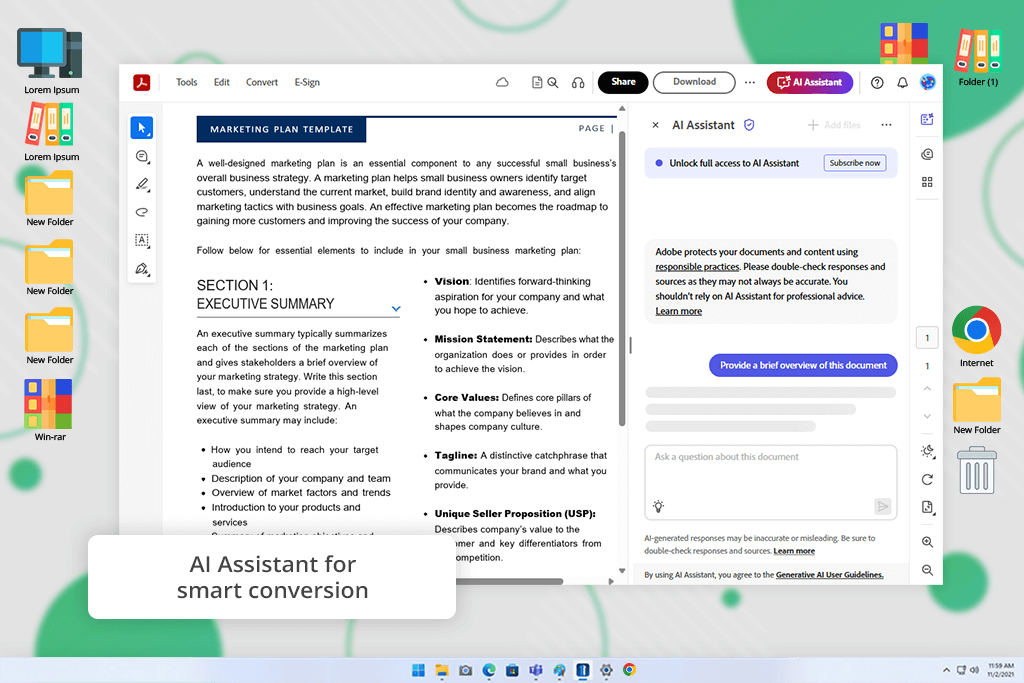
Task: Click the Share button
Action: click(623, 82)
